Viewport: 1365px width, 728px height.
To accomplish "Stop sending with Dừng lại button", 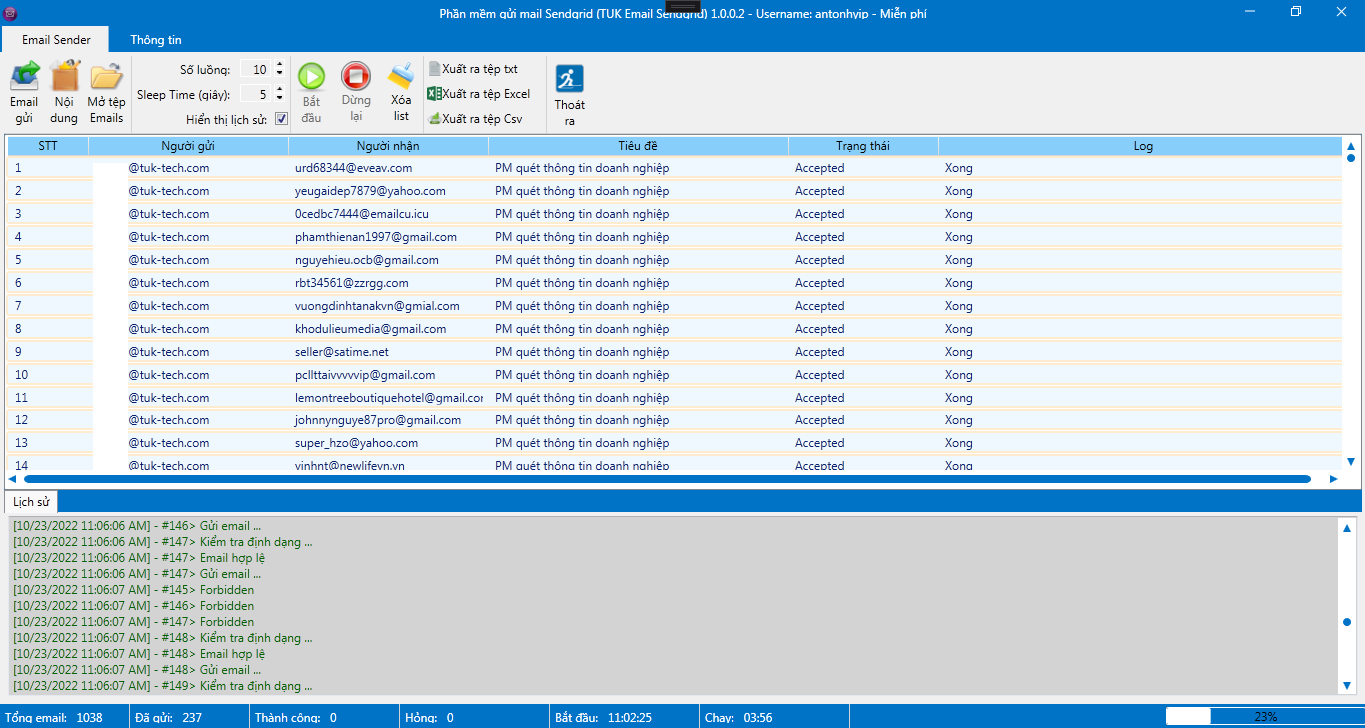I will [356, 92].
